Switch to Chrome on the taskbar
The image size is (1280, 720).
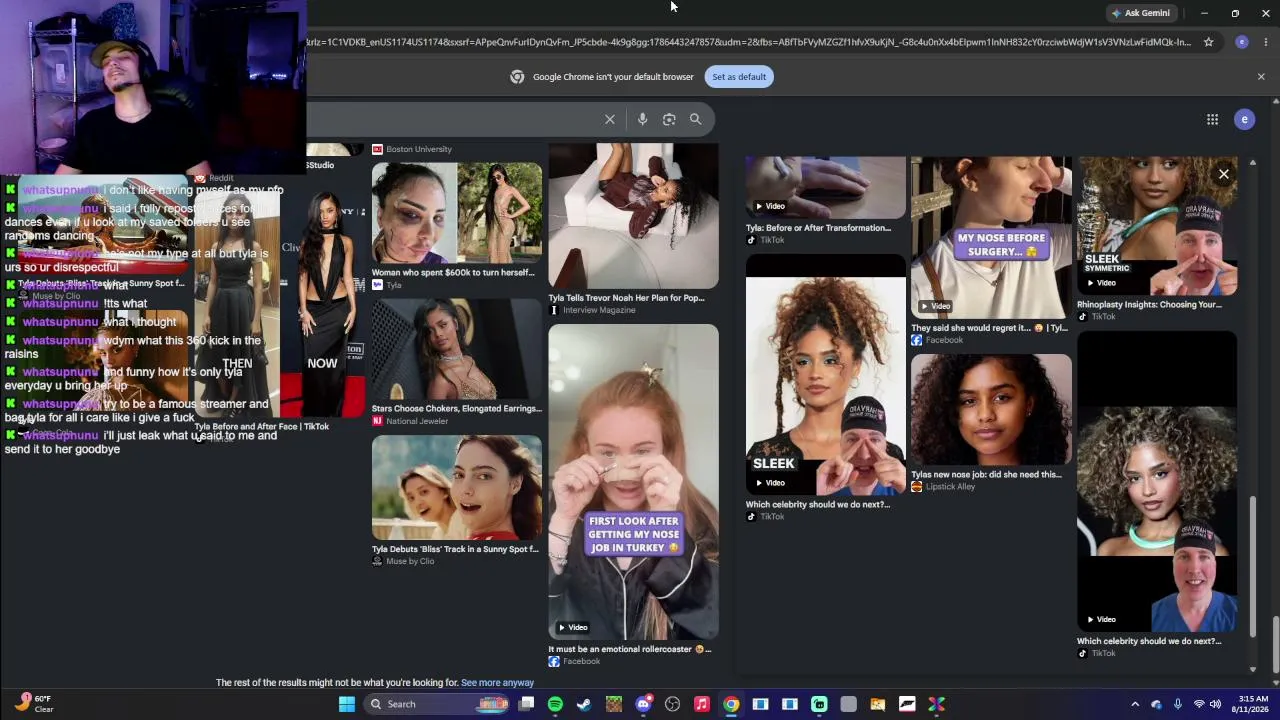(731, 704)
